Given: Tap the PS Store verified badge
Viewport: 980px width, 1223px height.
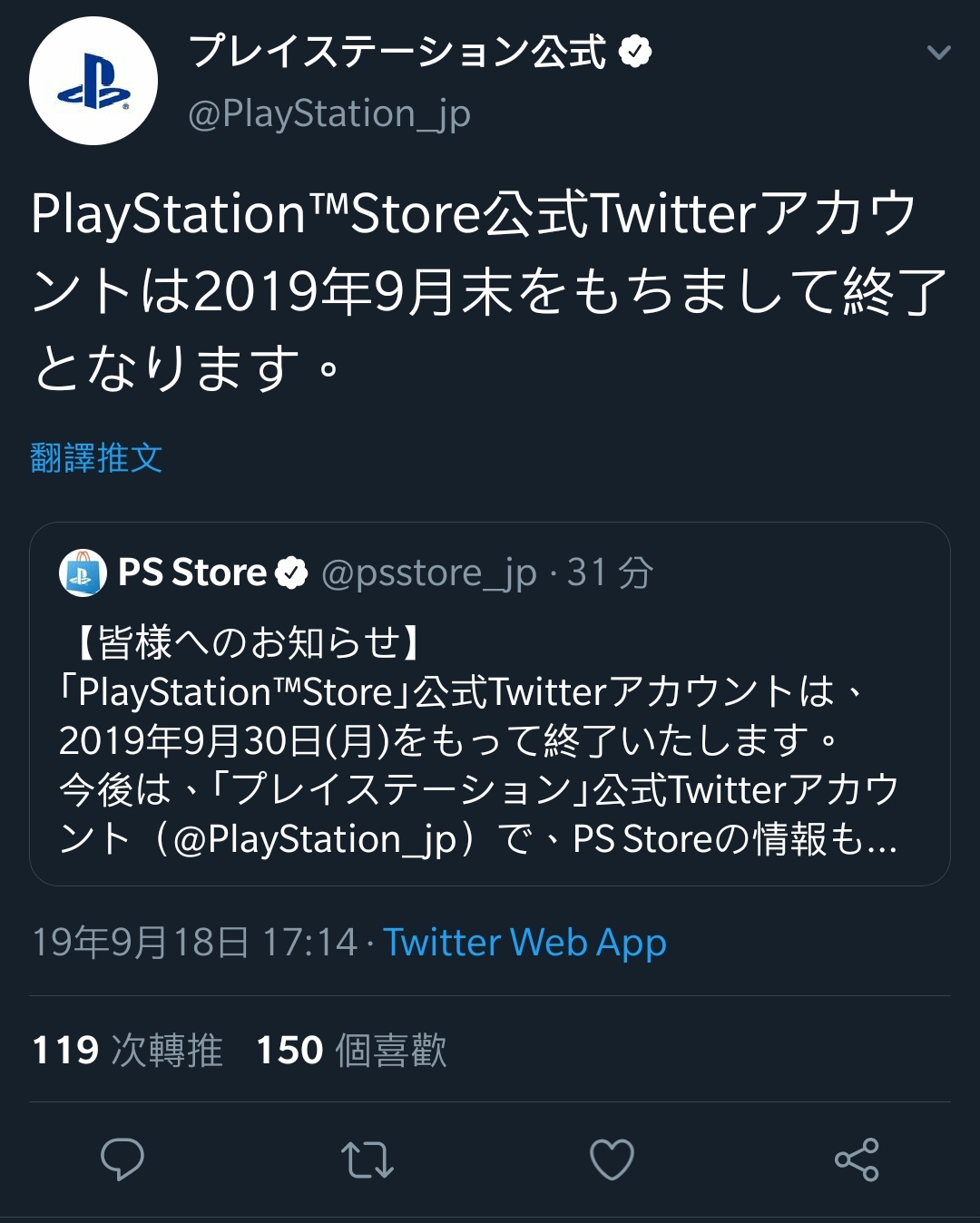Looking at the screenshot, I should pos(292,573).
